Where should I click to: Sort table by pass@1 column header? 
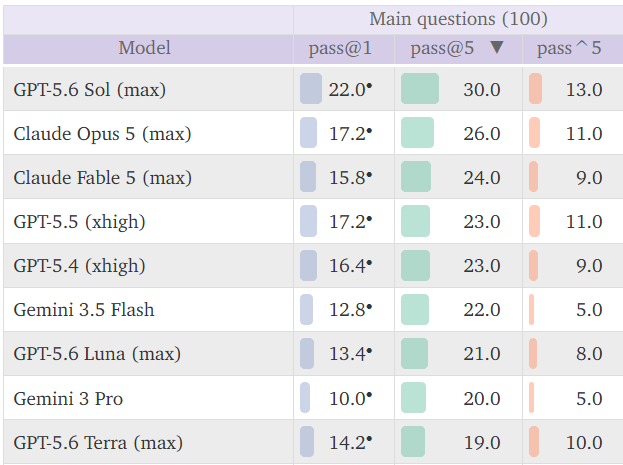click(340, 48)
